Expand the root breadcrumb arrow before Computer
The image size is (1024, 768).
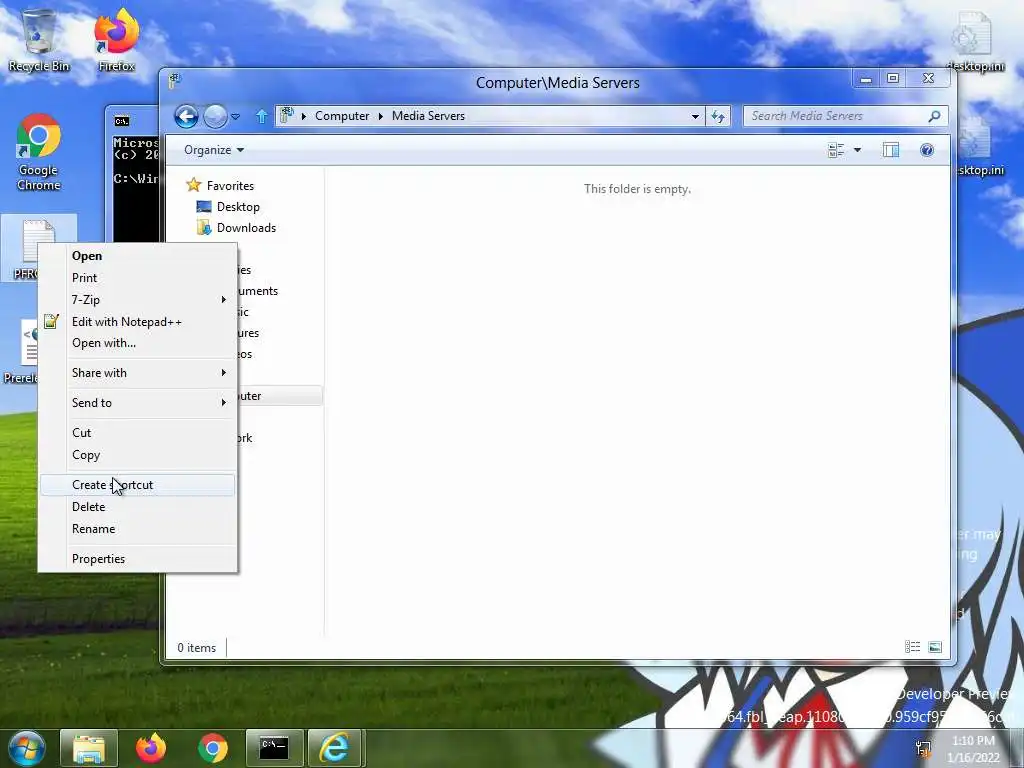point(304,116)
